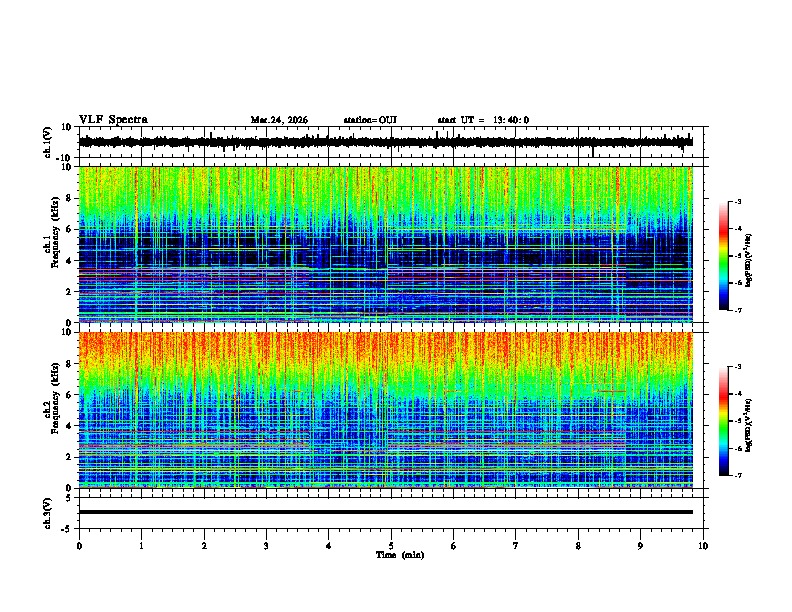Click the time axis tick label "5"
Screen dimensions: 792x612
pos(391,546)
